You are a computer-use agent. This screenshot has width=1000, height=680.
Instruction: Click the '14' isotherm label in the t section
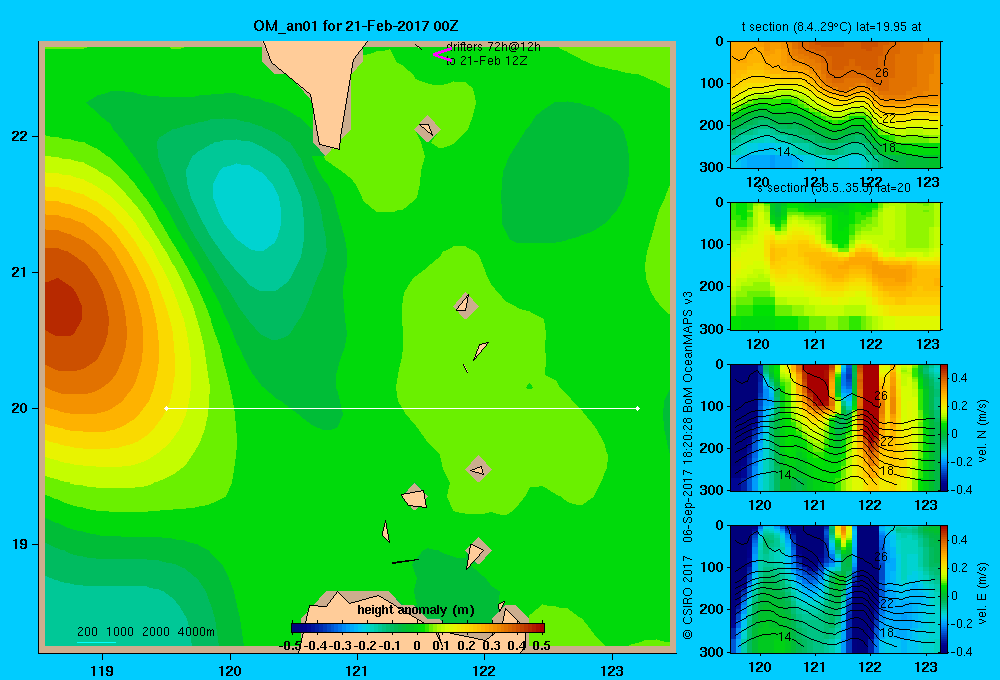tap(784, 152)
